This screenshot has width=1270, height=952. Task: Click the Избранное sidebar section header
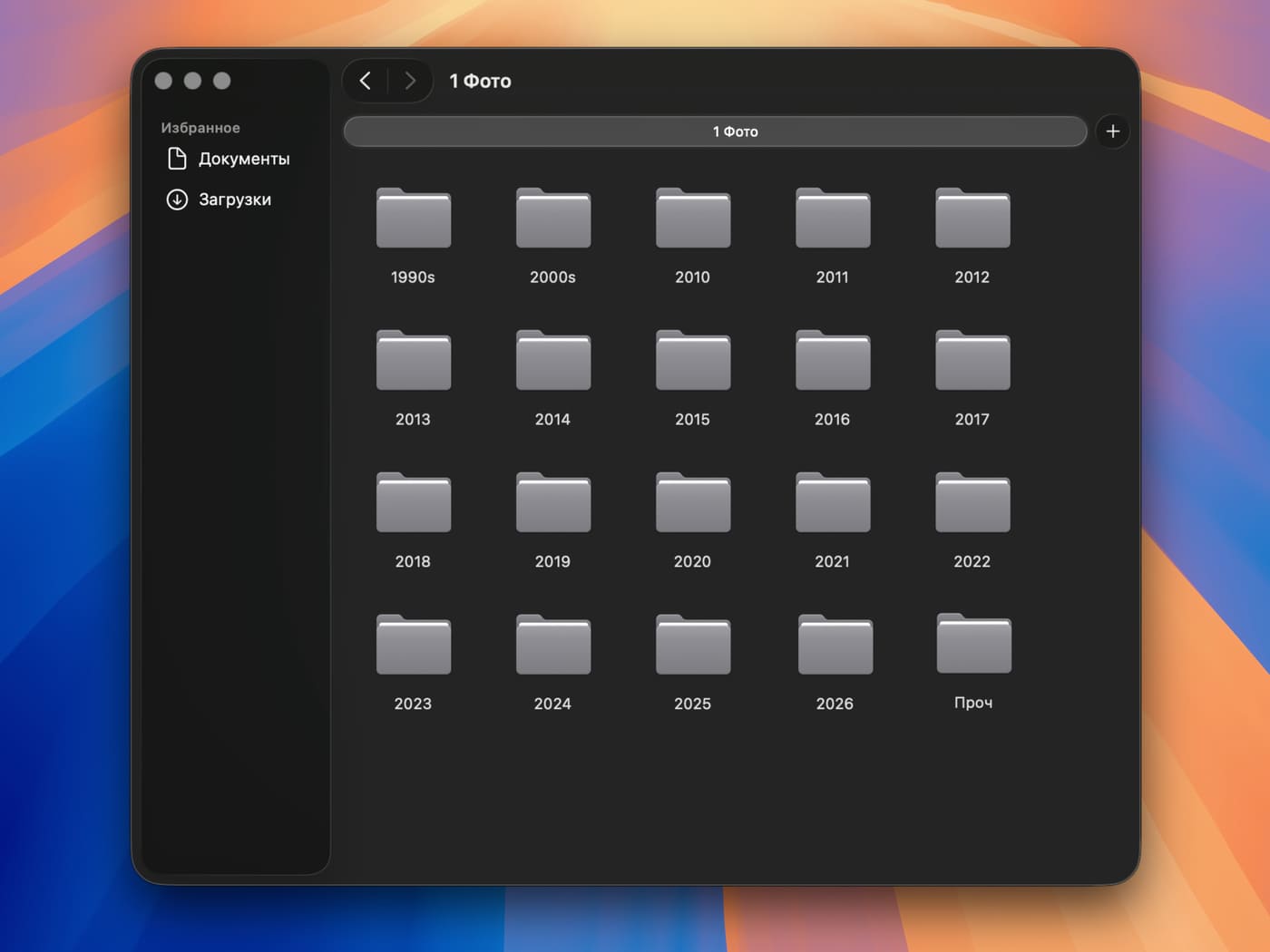pyautogui.click(x=200, y=128)
